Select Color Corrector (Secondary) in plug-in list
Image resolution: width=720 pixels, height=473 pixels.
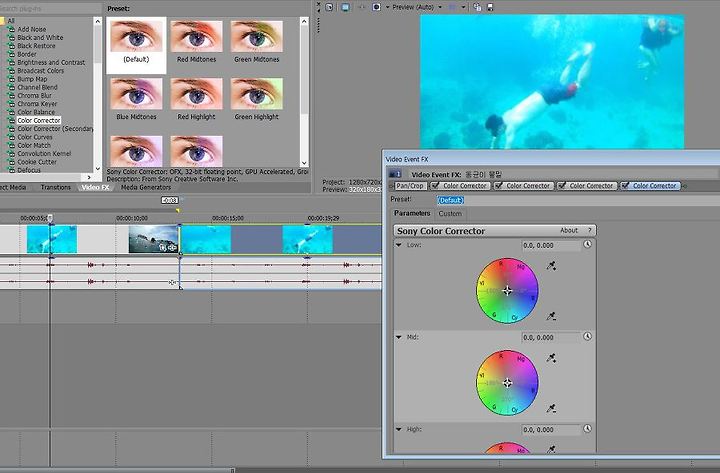(x=55, y=129)
